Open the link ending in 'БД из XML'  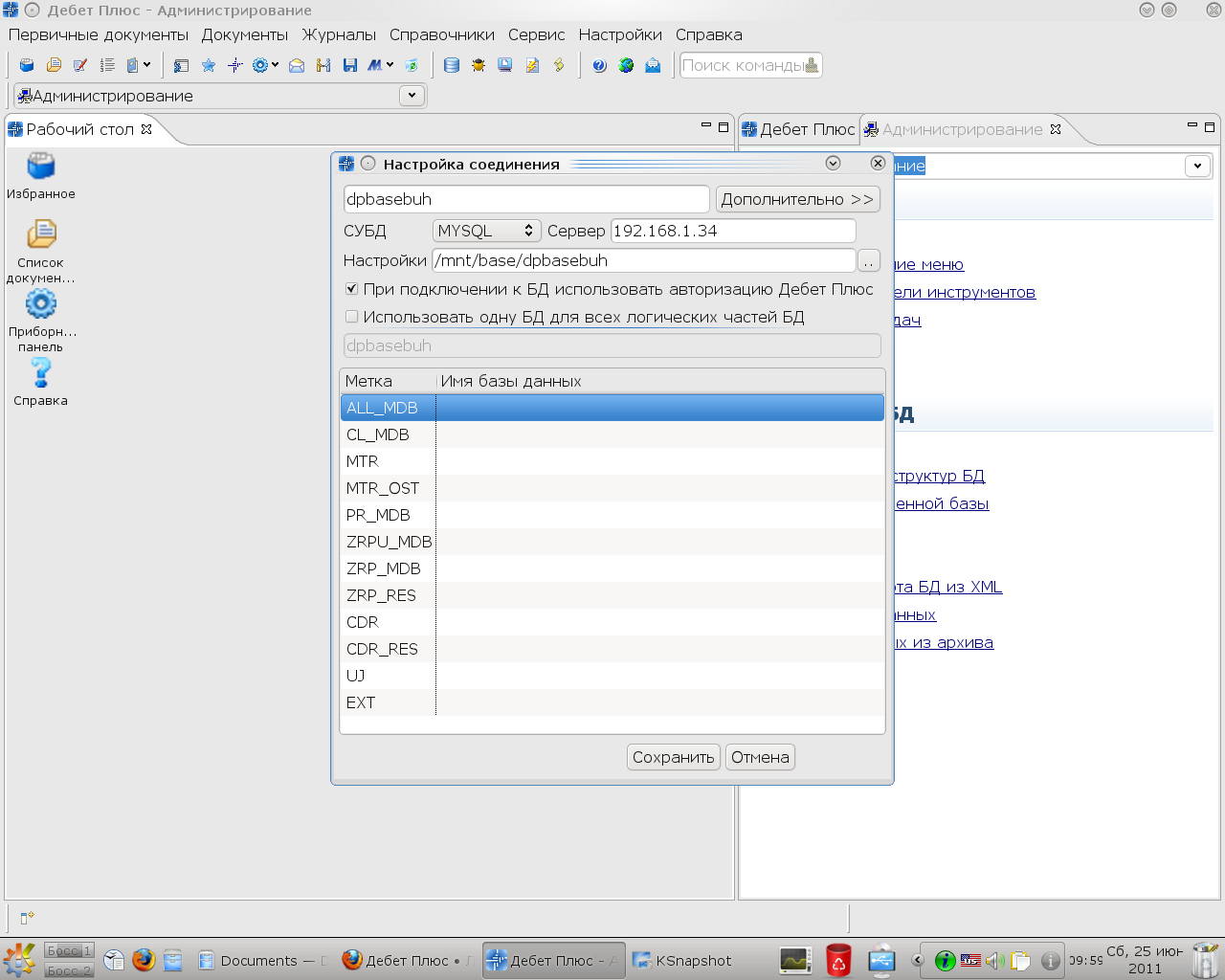[948, 587]
